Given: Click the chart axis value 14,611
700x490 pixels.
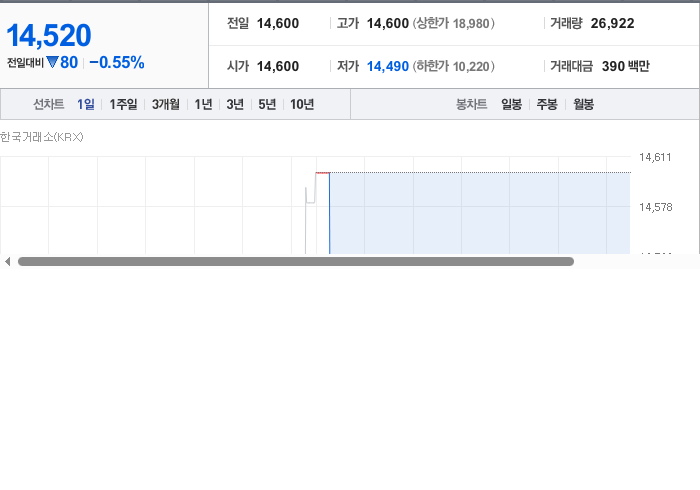Looking at the screenshot, I should point(655,157).
